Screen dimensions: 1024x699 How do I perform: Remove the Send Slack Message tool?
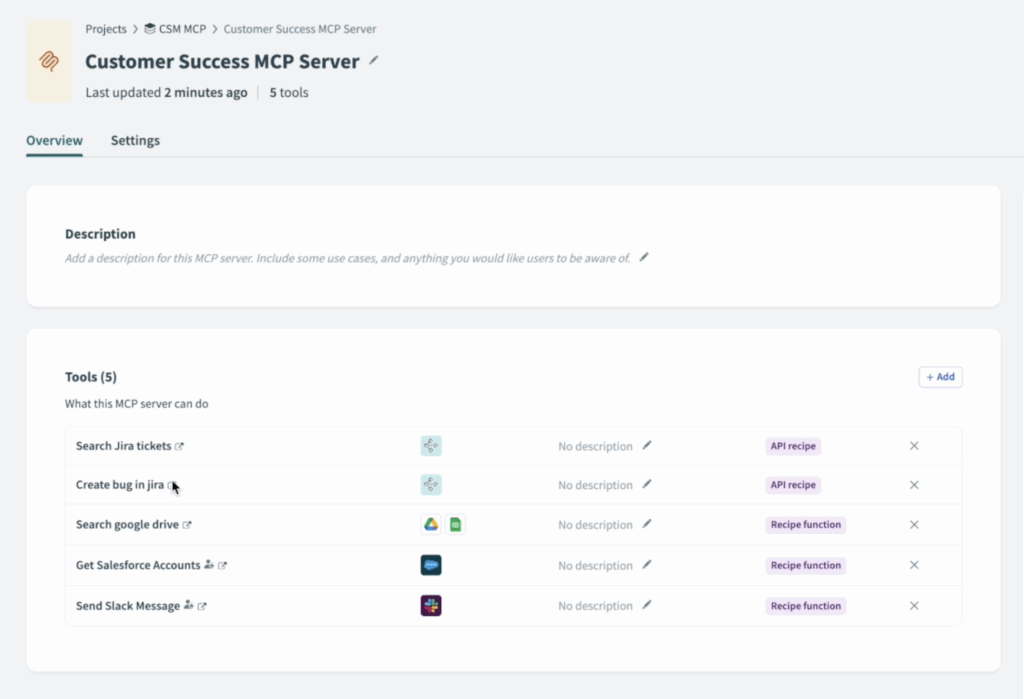pyautogui.click(x=914, y=606)
